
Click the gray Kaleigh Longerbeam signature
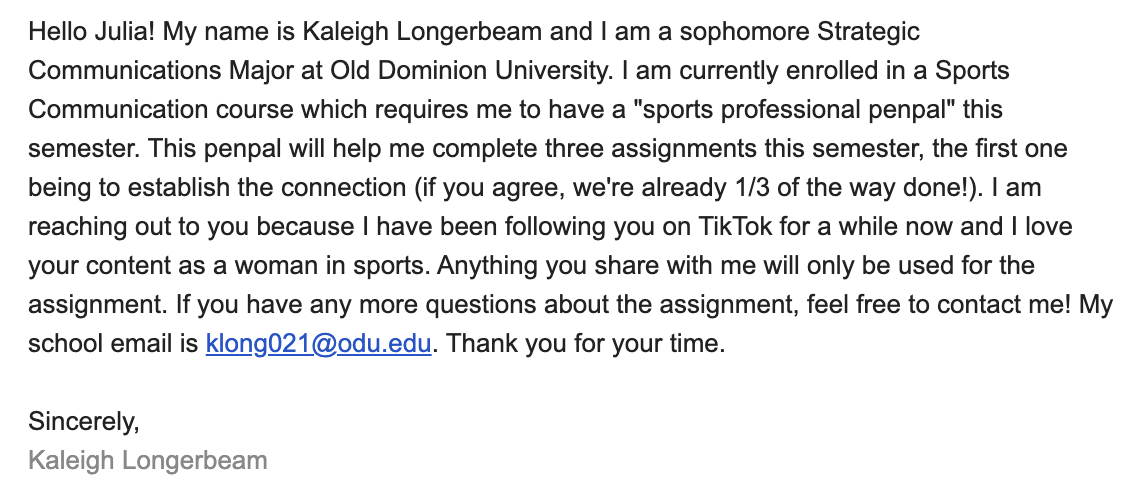pyautogui.click(x=148, y=461)
